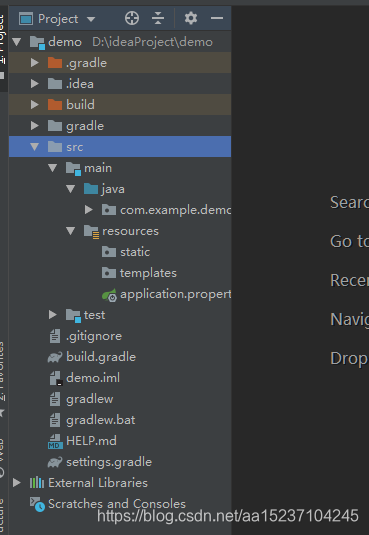Select the com.example.demo package icon

(x=109, y=210)
